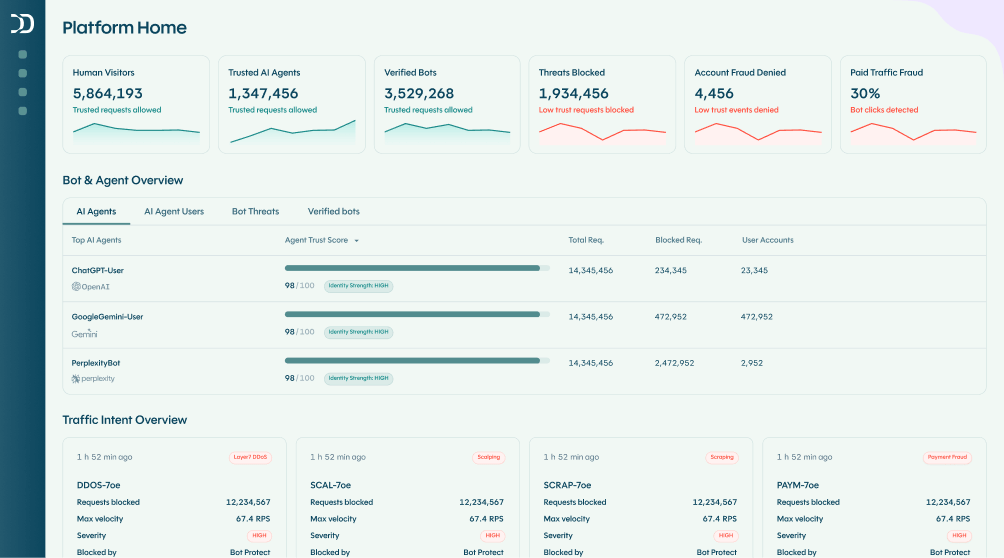1004x558 pixels.
Task: Click the HIGH severity badge in DDOS-7oe card
Action: coord(259,536)
